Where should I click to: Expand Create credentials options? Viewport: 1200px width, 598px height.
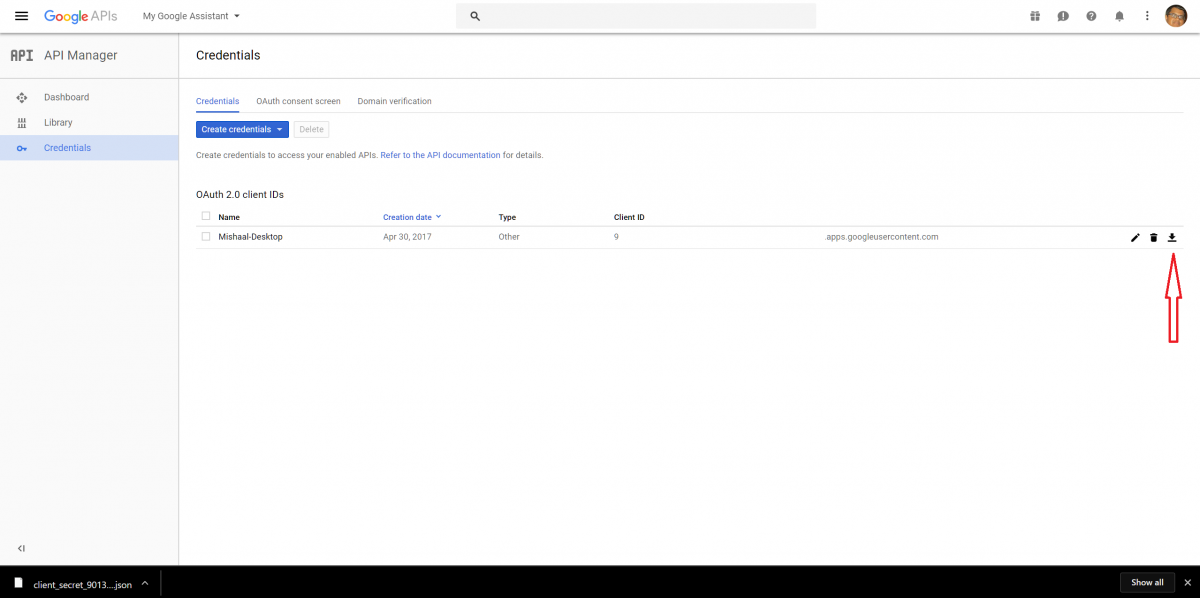pos(241,129)
